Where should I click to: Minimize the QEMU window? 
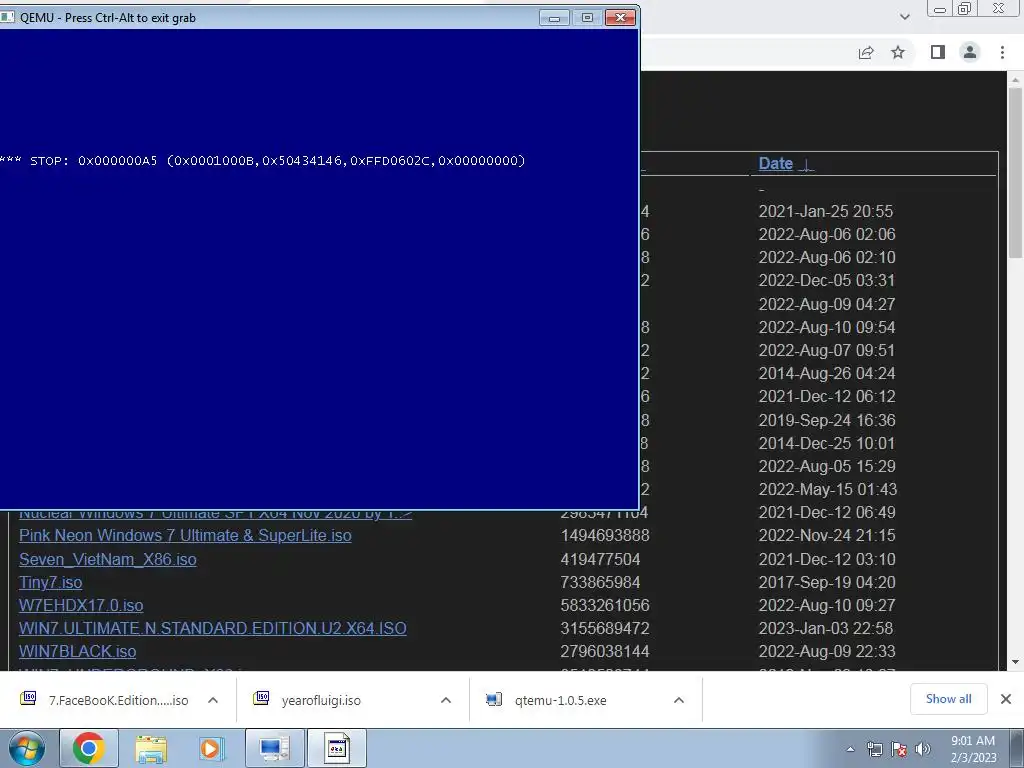coord(554,18)
